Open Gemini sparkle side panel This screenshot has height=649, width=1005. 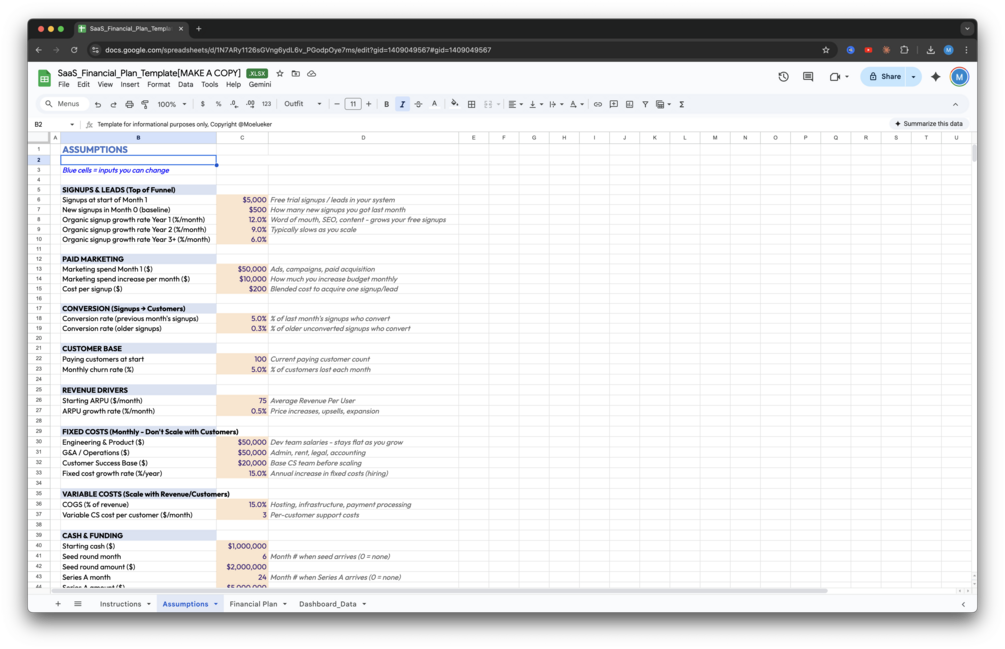[x=936, y=77]
